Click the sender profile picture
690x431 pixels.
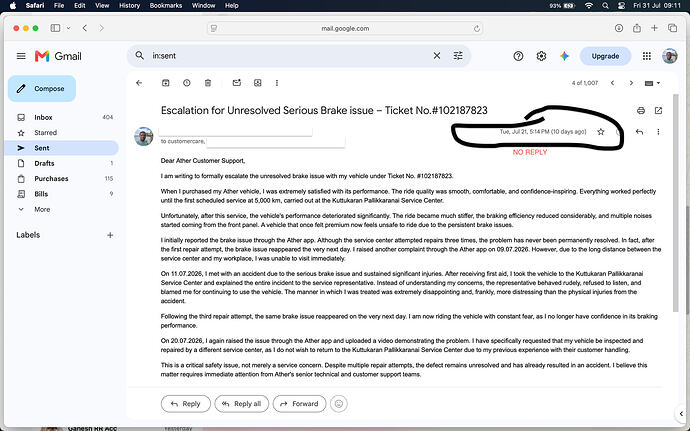[143, 136]
